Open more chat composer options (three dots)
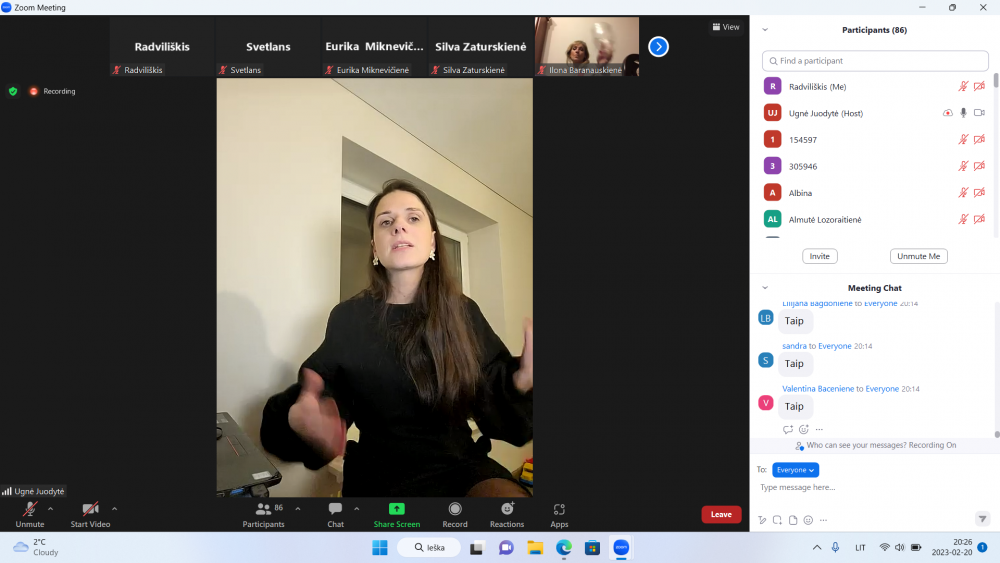This screenshot has width=1000, height=563. point(823,520)
